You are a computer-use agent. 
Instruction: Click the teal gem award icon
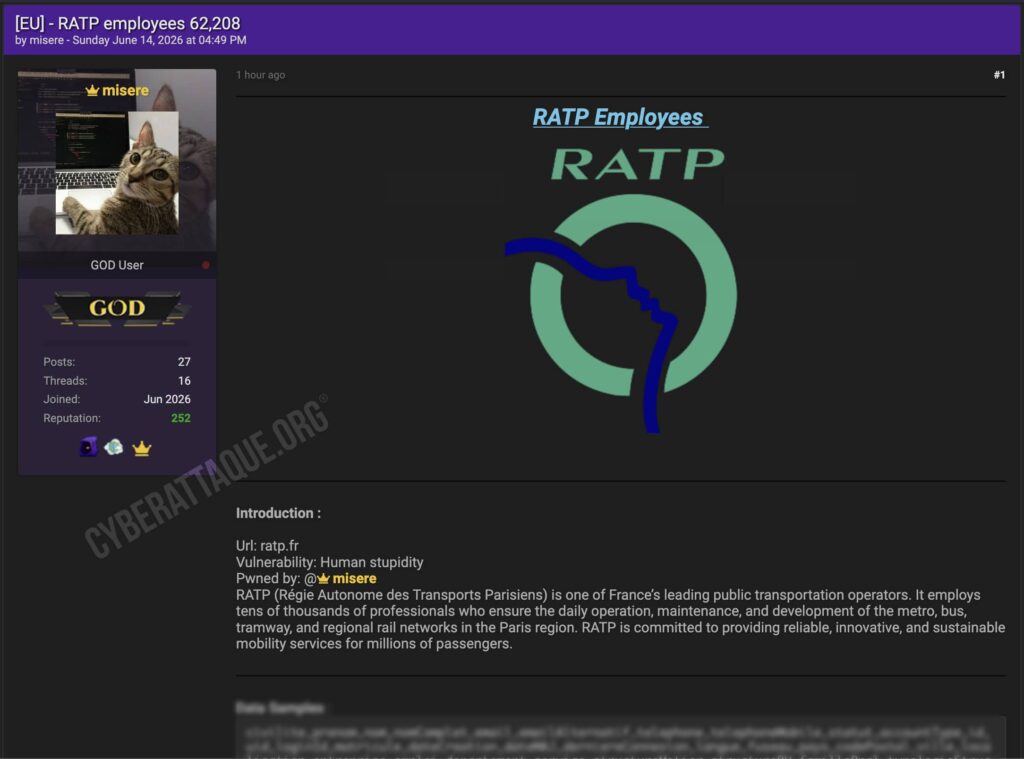tap(114, 447)
